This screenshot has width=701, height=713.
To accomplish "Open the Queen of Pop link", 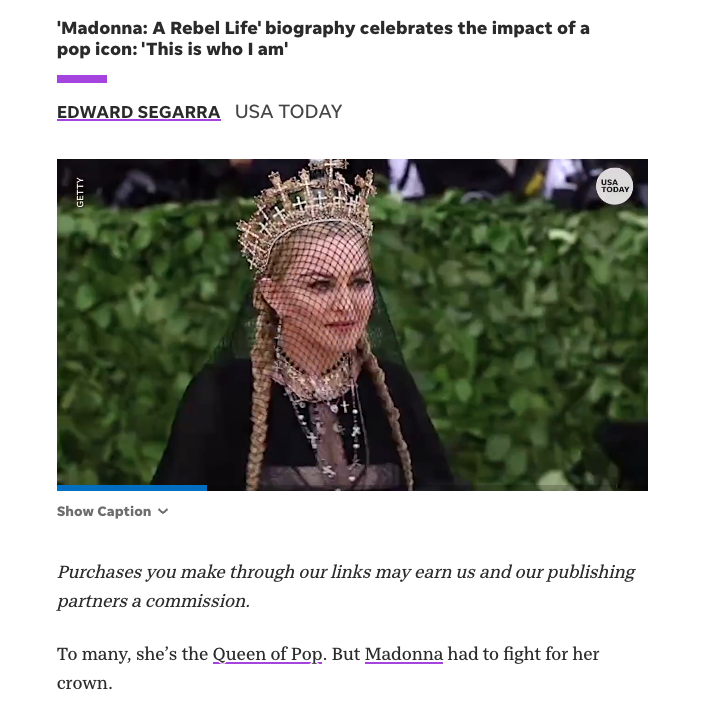I will 267,654.
